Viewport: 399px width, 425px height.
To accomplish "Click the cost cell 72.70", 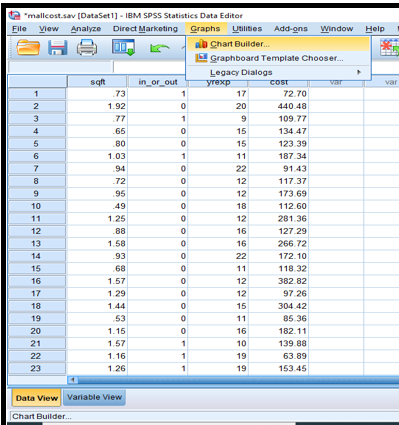I will (279, 94).
